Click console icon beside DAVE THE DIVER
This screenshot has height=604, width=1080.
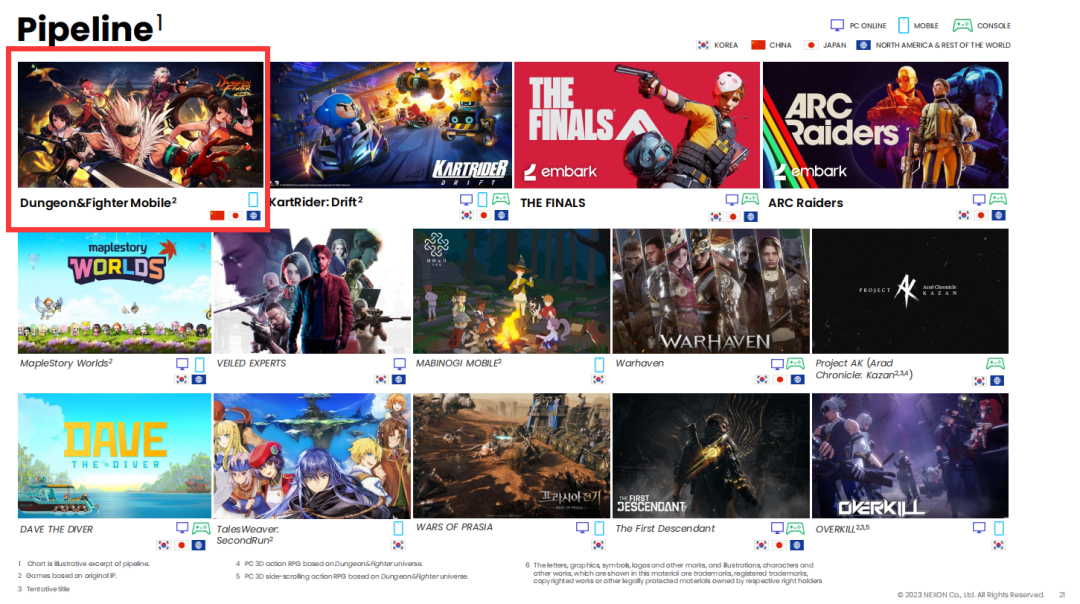pos(201,528)
